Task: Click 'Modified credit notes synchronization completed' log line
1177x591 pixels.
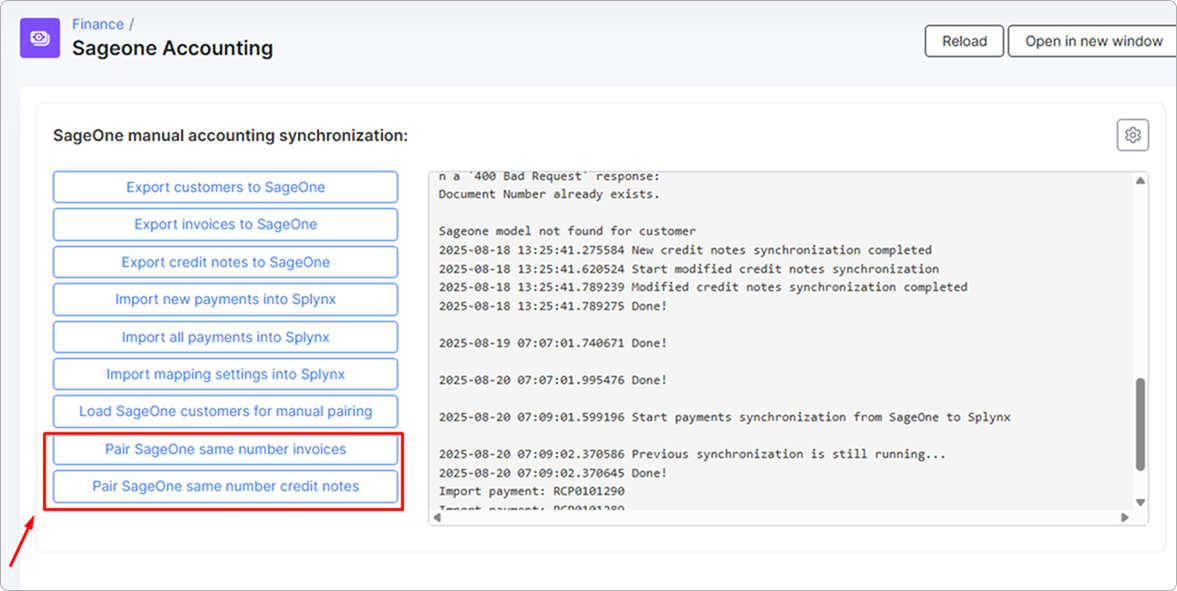Action: pos(703,287)
